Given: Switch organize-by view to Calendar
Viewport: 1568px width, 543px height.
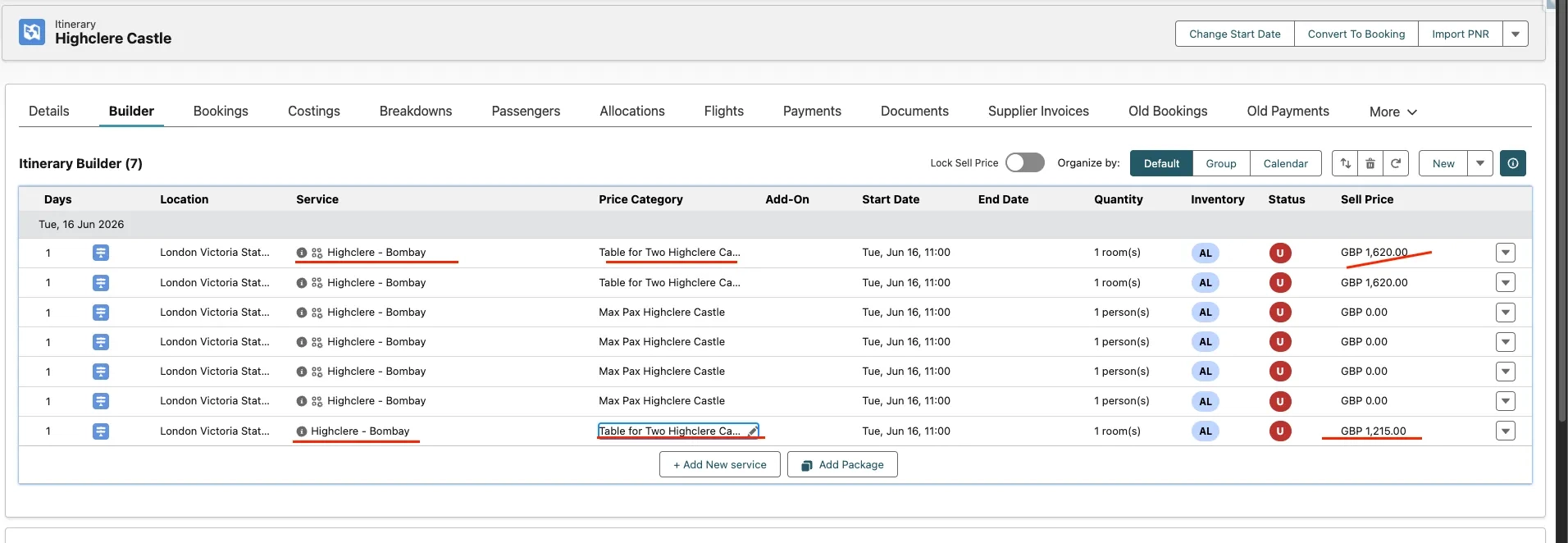Looking at the screenshot, I should pos(1285,163).
